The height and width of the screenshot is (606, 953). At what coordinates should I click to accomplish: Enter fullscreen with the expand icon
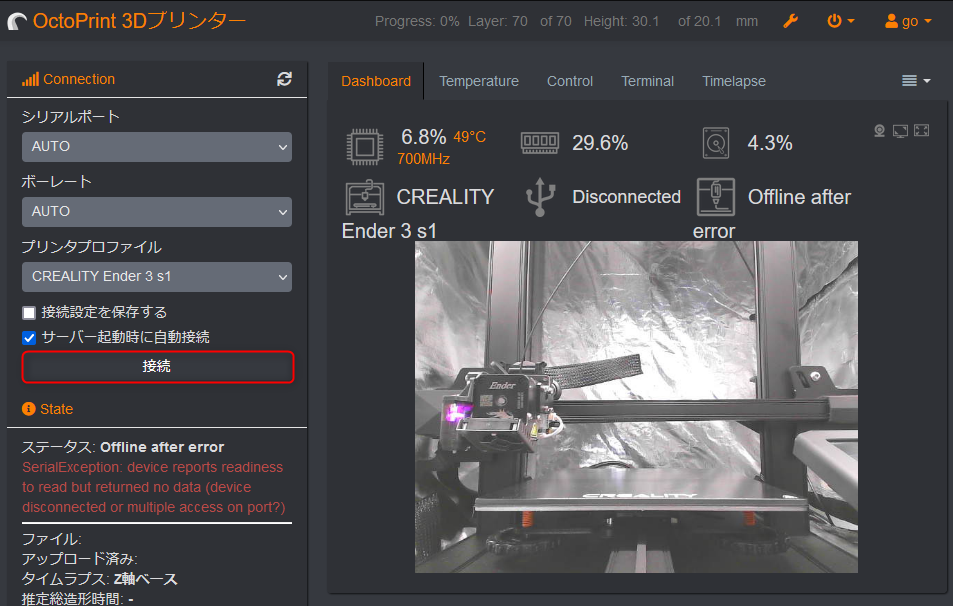pyautogui.click(x=921, y=130)
